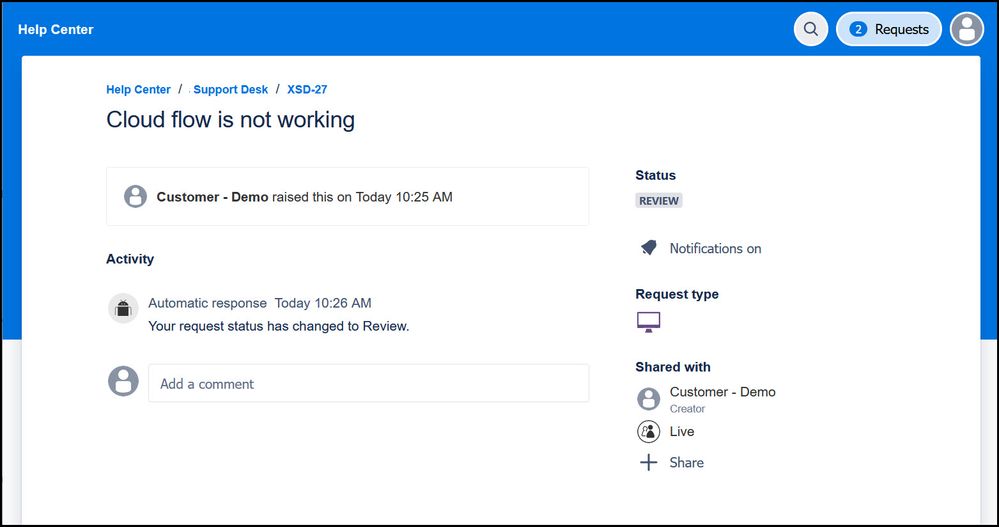Click the Help Center header title
The image size is (999, 527).
click(x=55, y=29)
